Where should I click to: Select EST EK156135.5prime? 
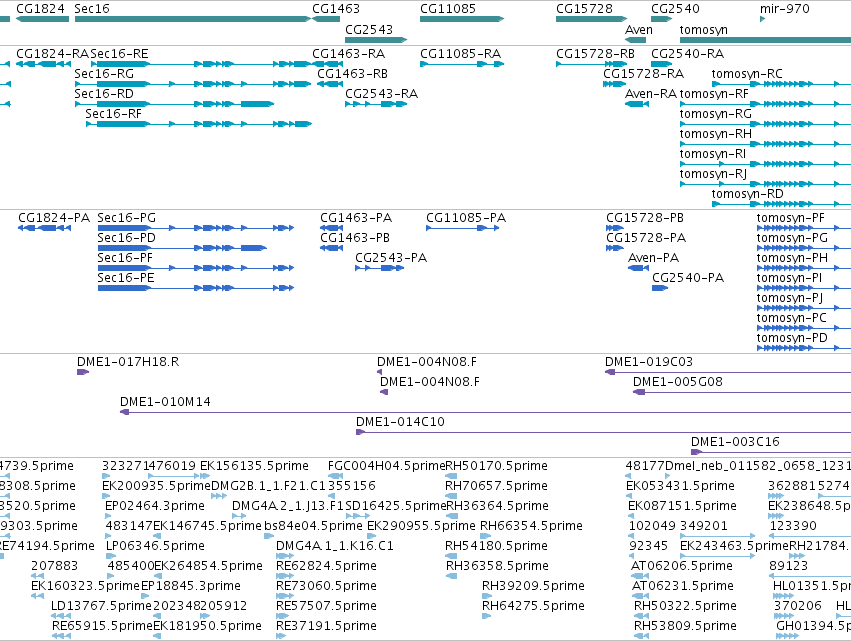point(255,466)
